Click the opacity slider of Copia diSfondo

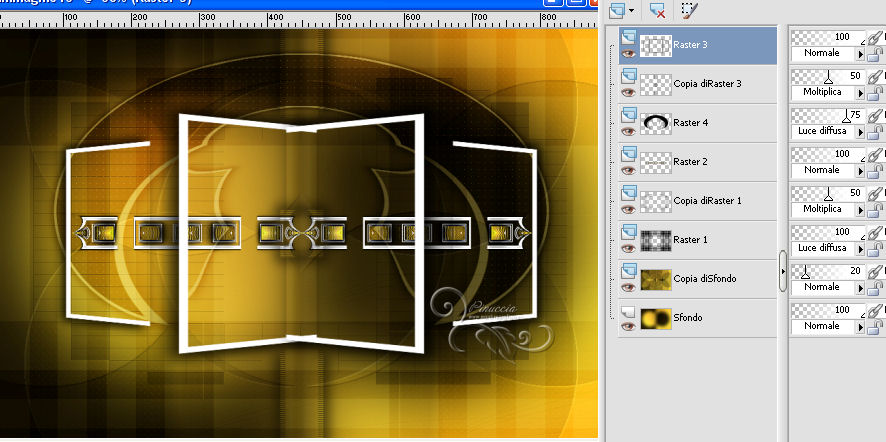tap(828, 272)
